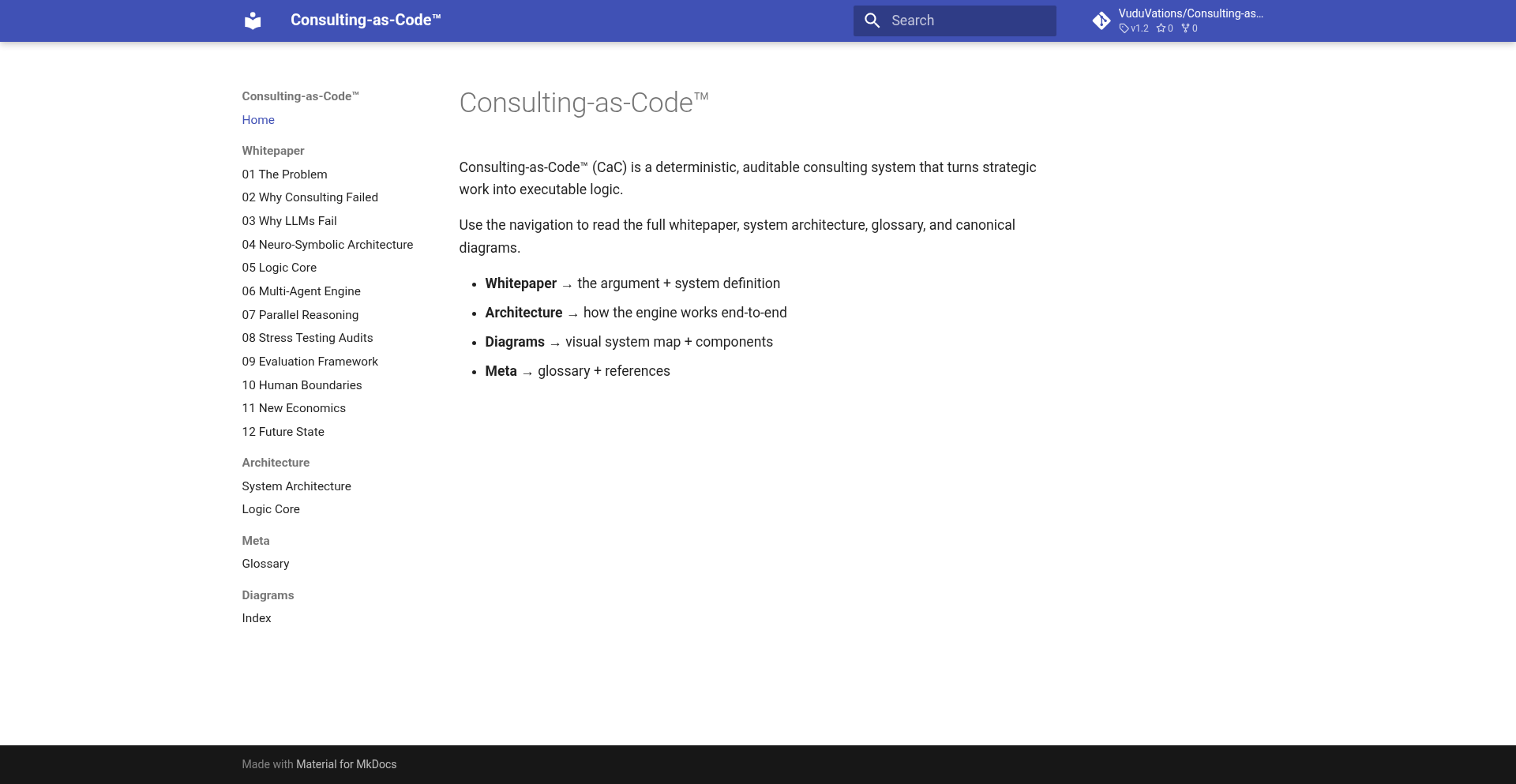Open chapter 03 Why LLMs Fail
The image size is (1516, 784).
(x=288, y=221)
